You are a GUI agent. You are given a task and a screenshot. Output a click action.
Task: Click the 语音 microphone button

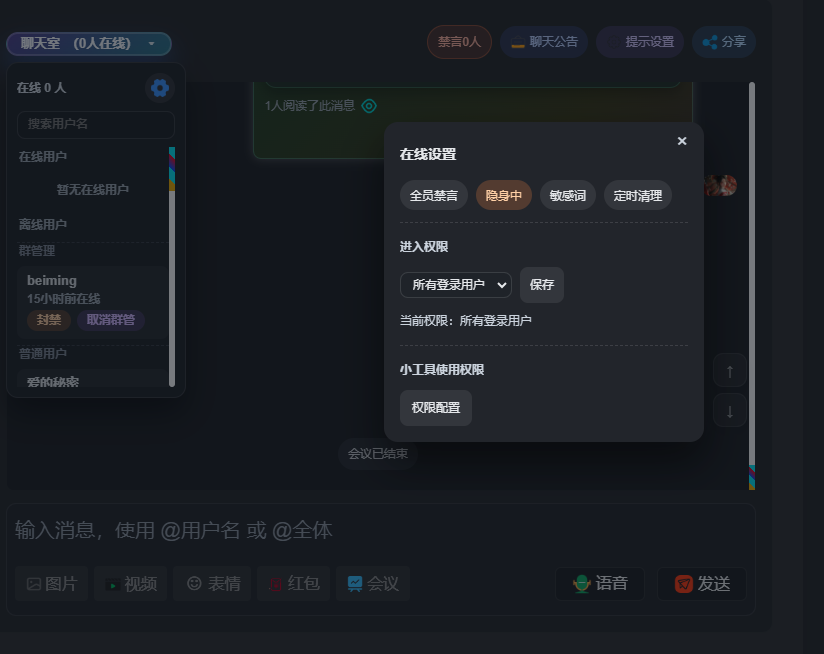(600, 584)
